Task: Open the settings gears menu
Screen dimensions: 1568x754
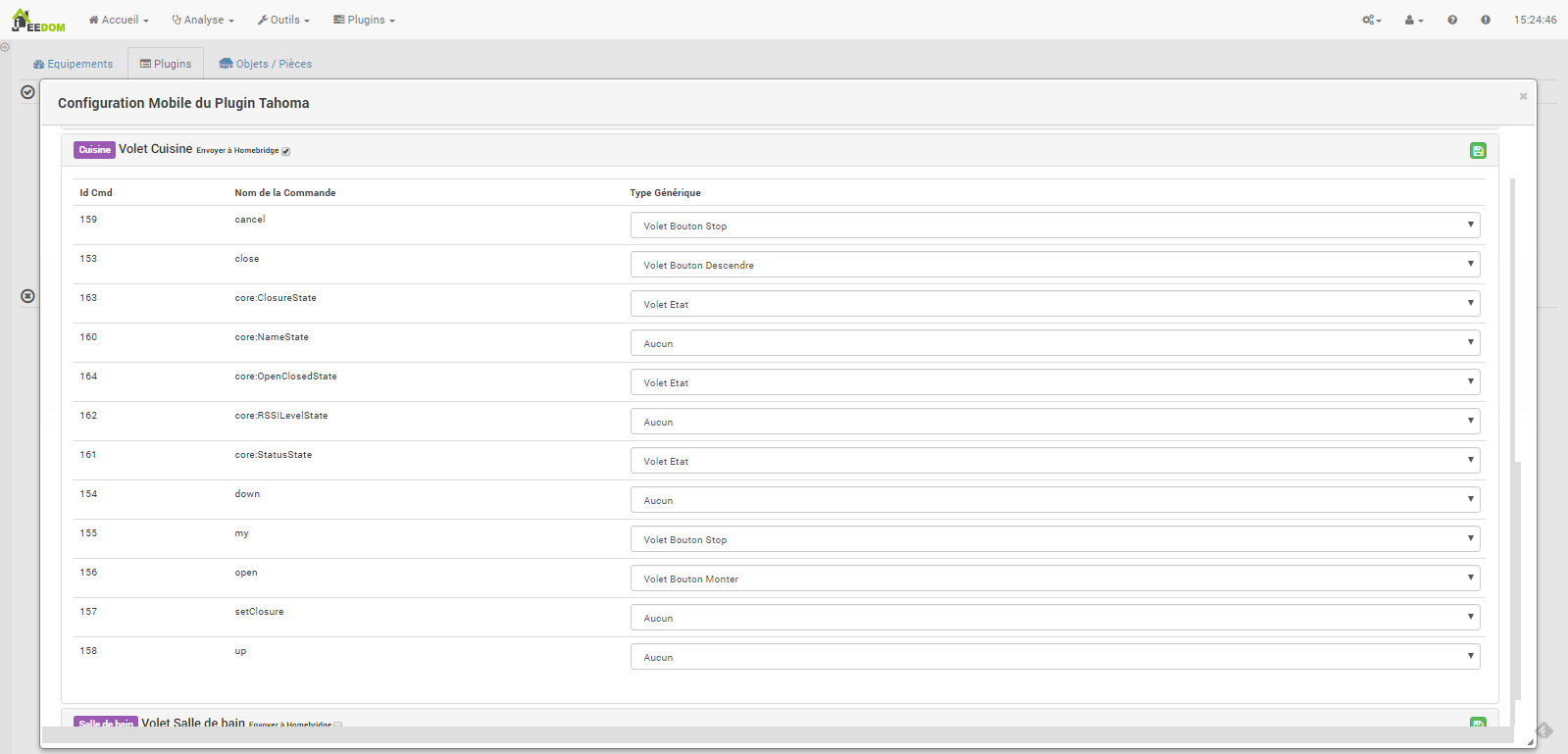Action: click(x=1372, y=20)
